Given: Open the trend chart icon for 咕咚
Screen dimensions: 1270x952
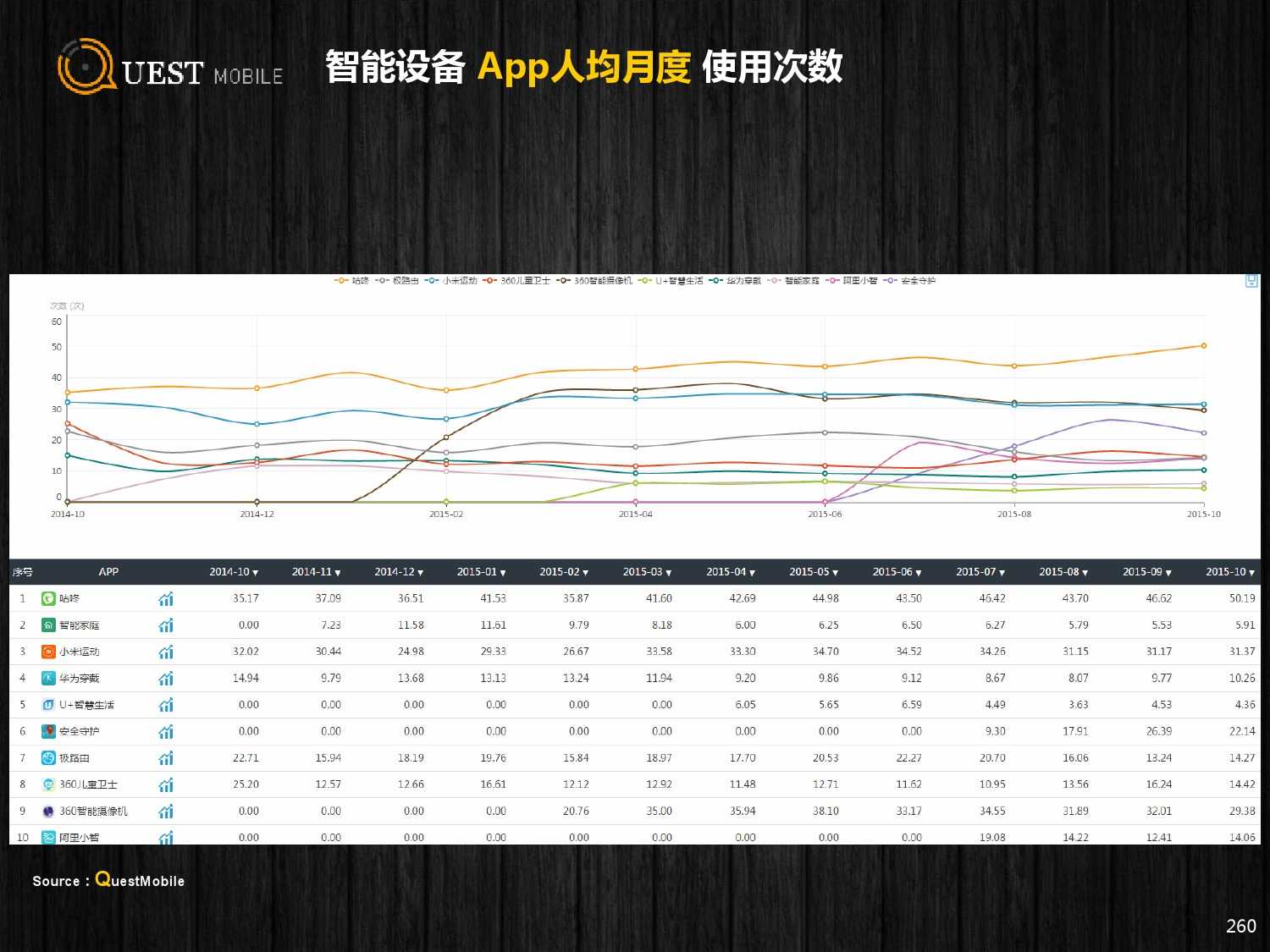Looking at the screenshot, I should pyautogui.click(x=166, y=599).
